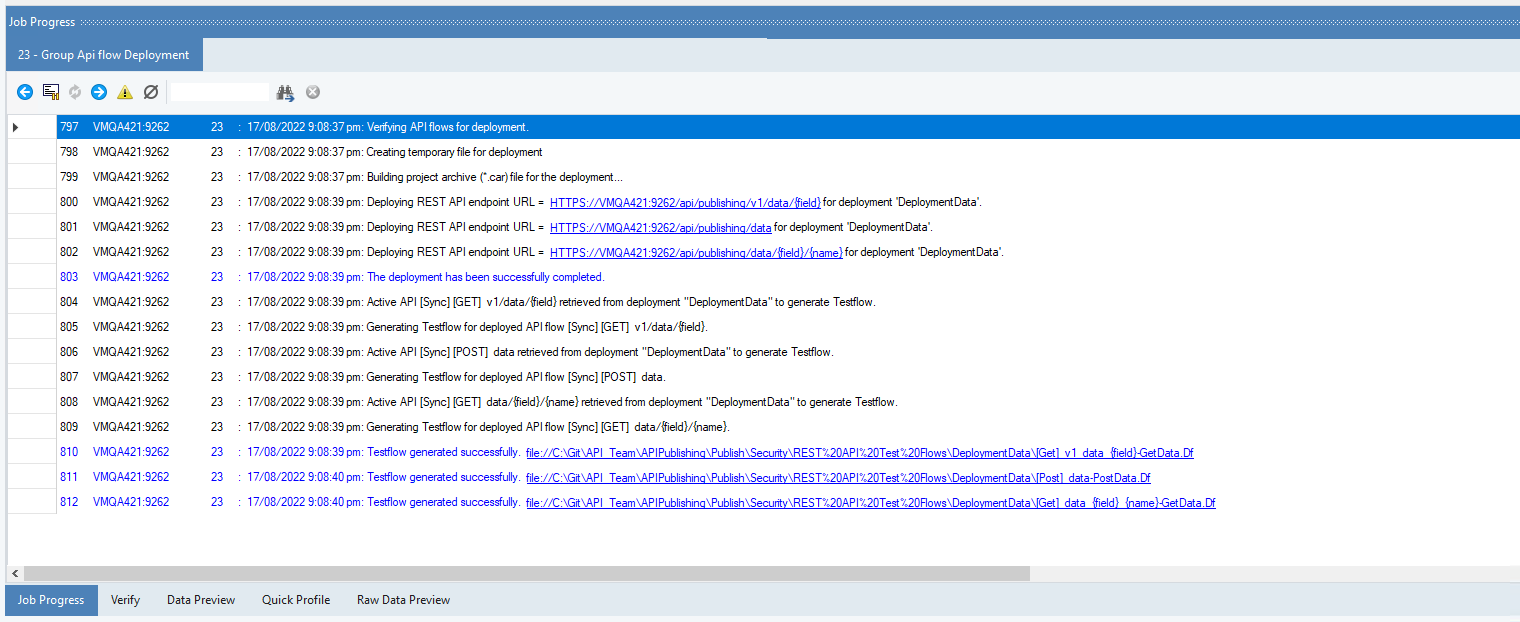The width and height of the screenshot is (1520, 622).
Task: Click the clear log slashed-circle icon
Action: pos(151,92)
